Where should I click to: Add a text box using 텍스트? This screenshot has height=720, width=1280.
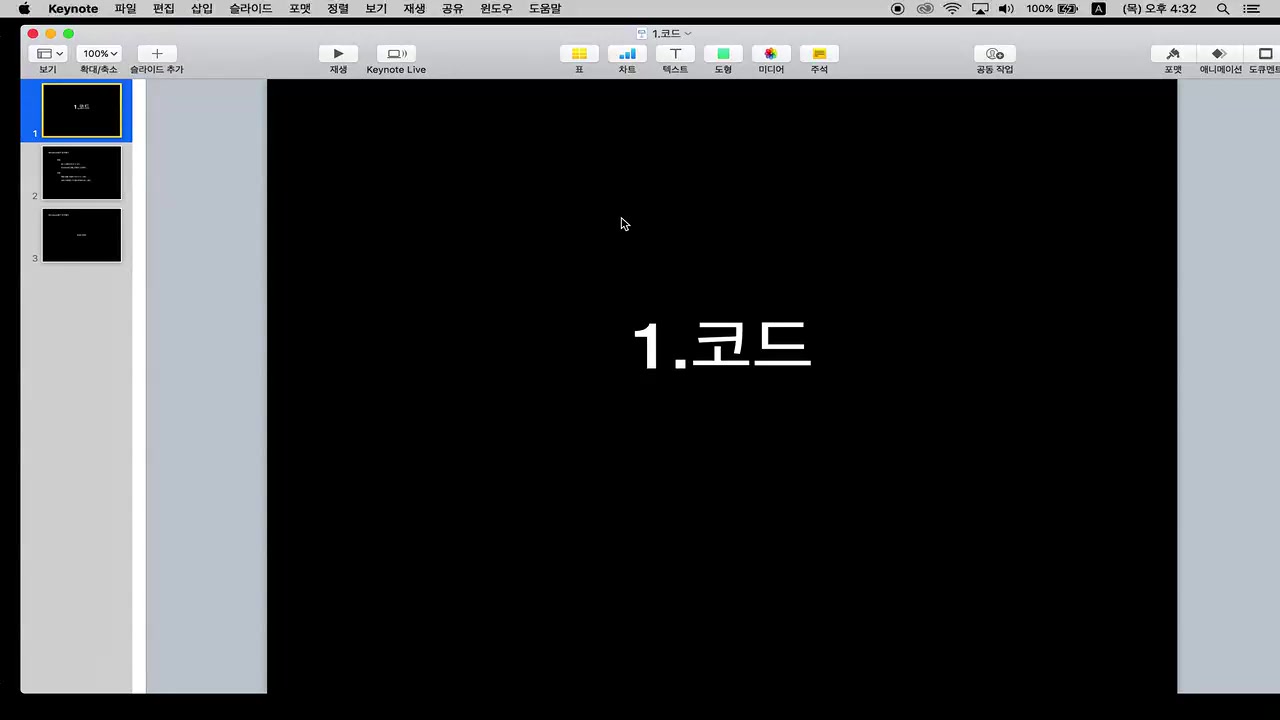pyautogui.click(x=675, y=54)
